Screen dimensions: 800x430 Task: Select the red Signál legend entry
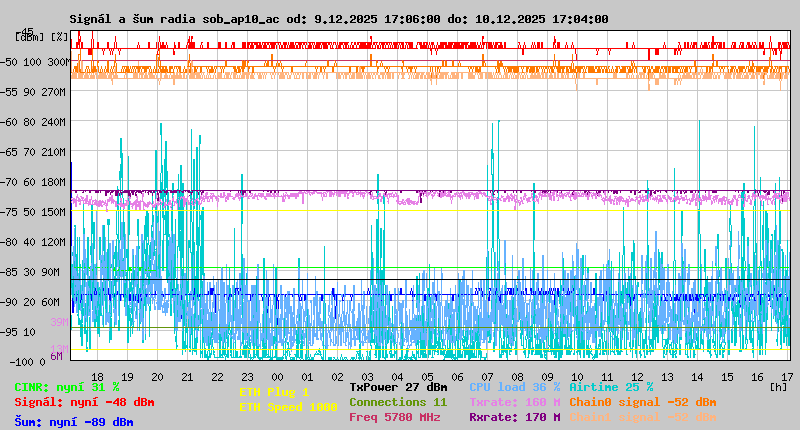click(84, 402)
